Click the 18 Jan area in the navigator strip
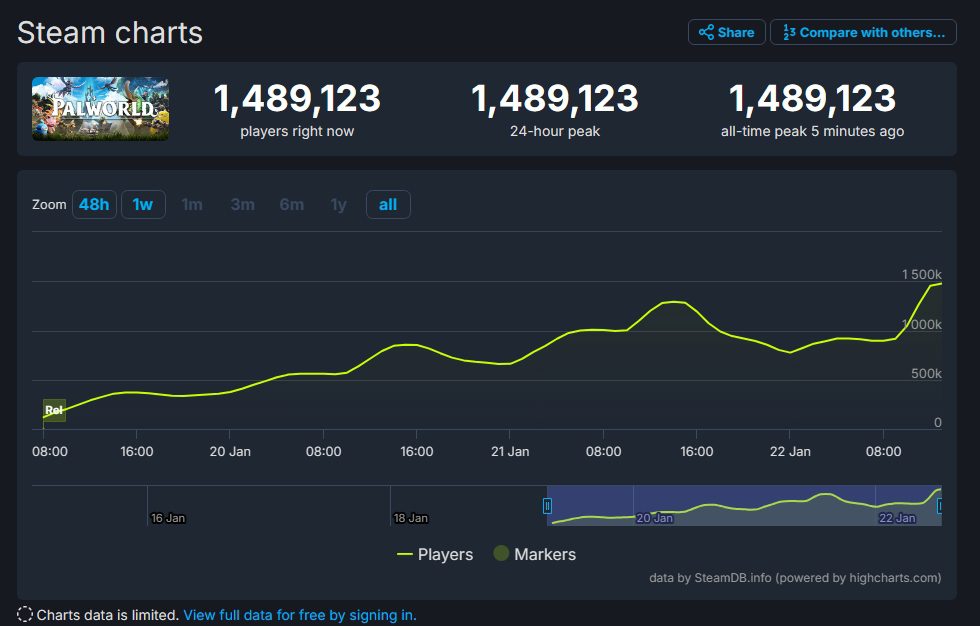Image resolution: width=980 pixels, height=626 pixels. [x=410, y=518]
